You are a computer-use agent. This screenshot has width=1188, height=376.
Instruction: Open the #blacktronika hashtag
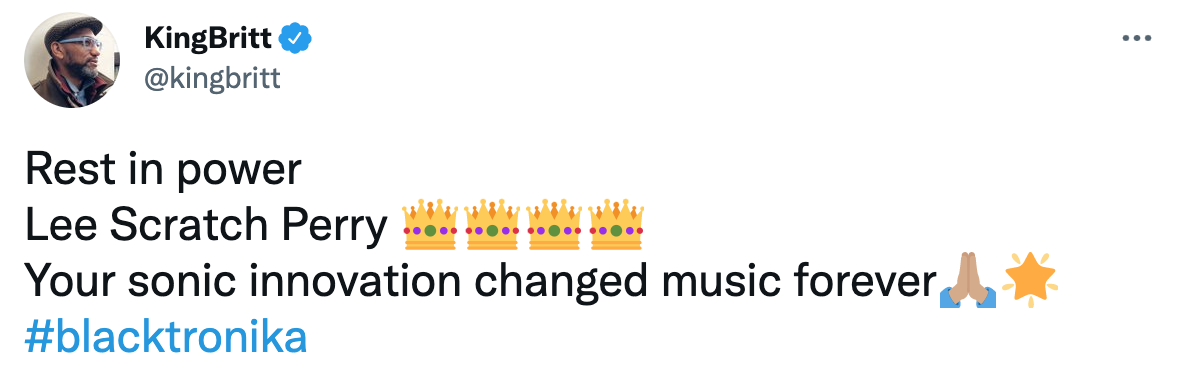click(166, 337)
